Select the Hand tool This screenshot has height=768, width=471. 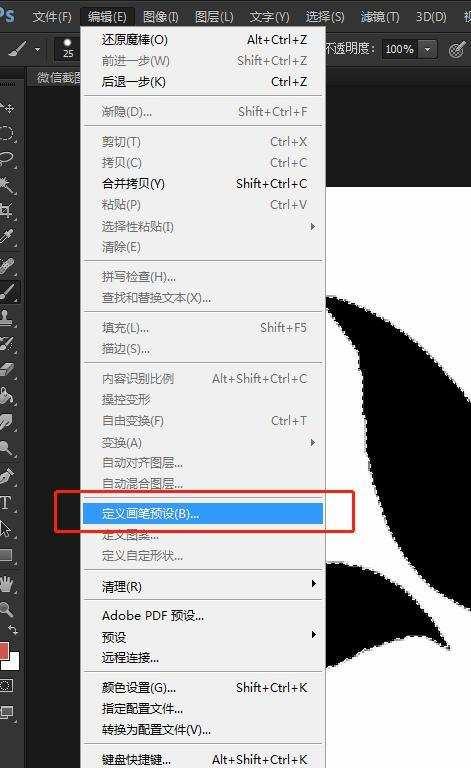(6, 584)
